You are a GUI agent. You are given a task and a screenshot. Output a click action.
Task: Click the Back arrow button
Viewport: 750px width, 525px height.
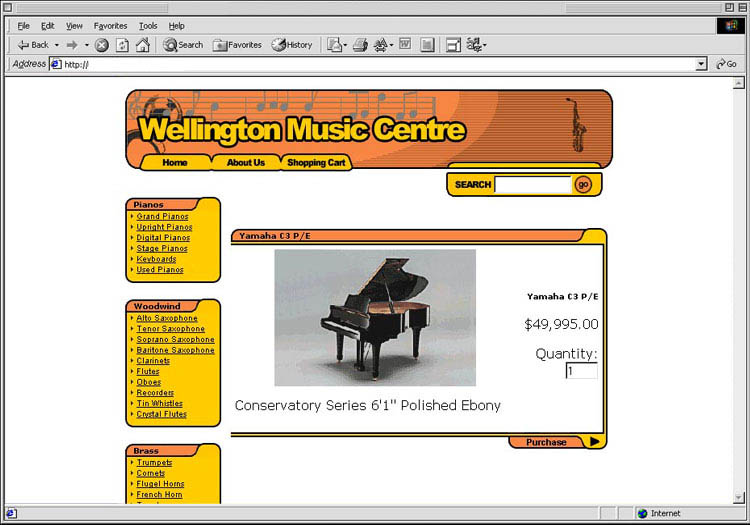(x=33, y=45)
